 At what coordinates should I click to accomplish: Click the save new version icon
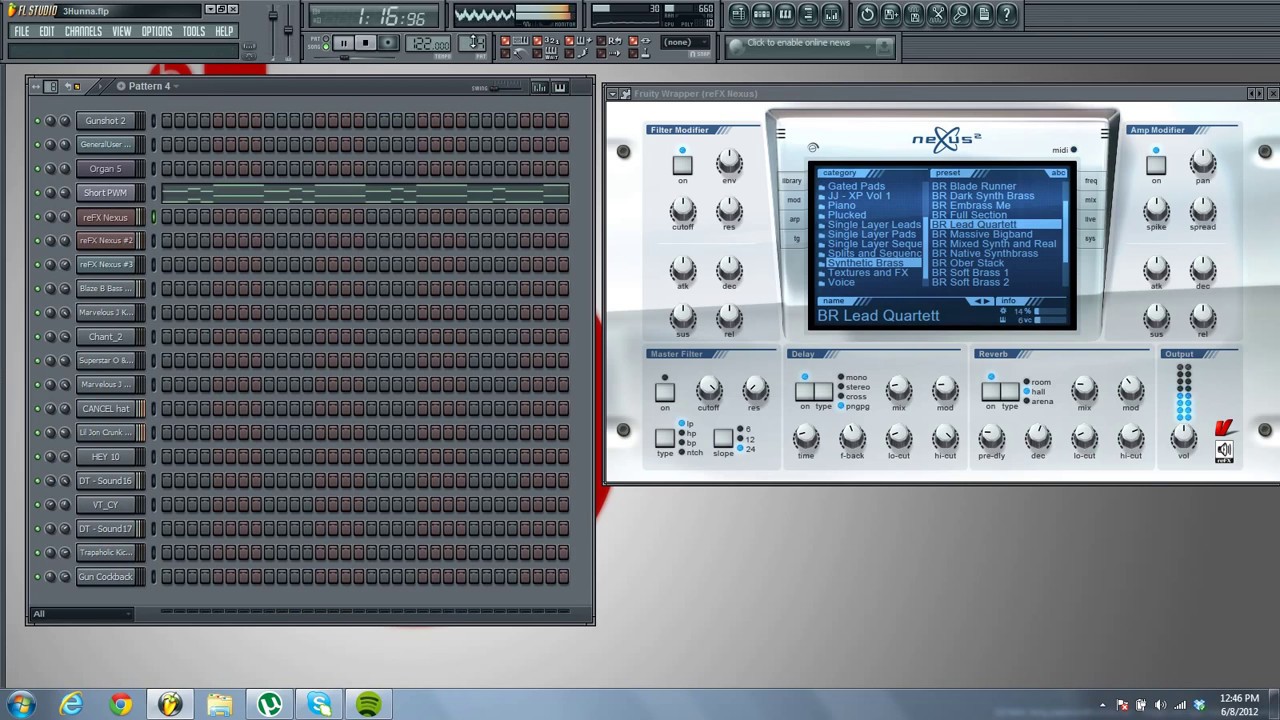(x=890, y=14)
